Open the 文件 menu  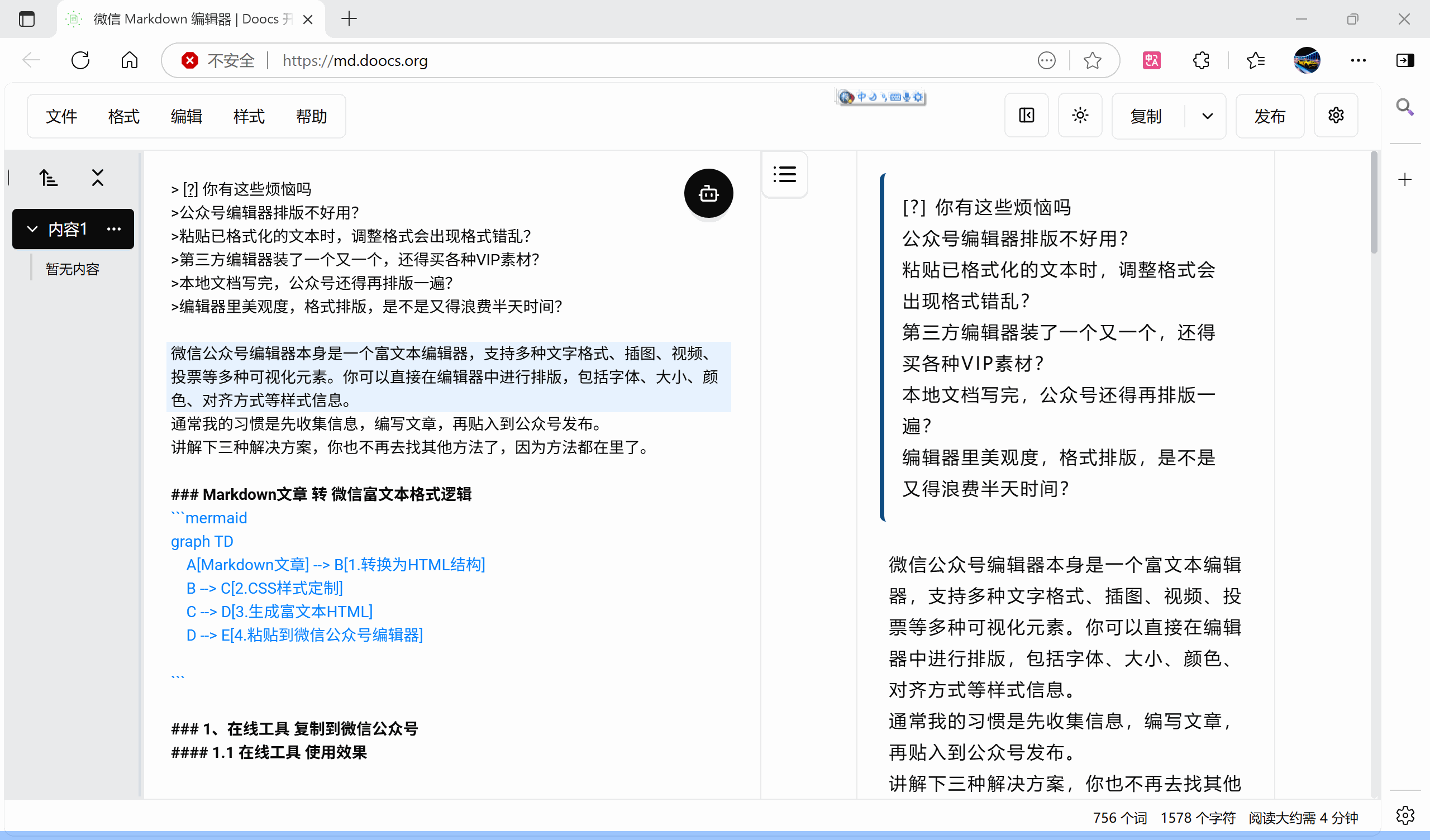pos(61,116)
